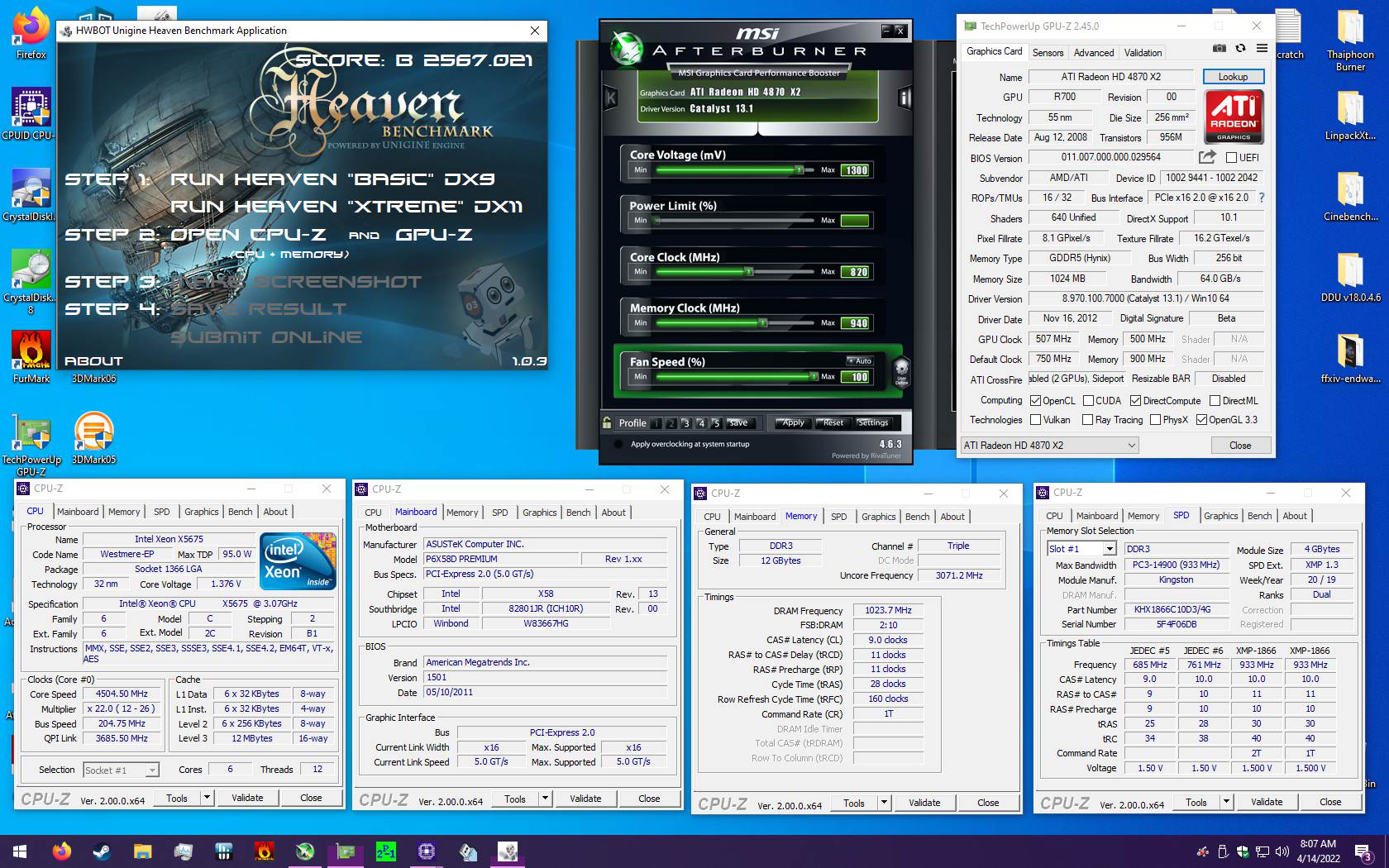Take a GPU-Z screenshot with the camera icon
This screenshot has width=1389, height=868.
(x=1219, y=49)
